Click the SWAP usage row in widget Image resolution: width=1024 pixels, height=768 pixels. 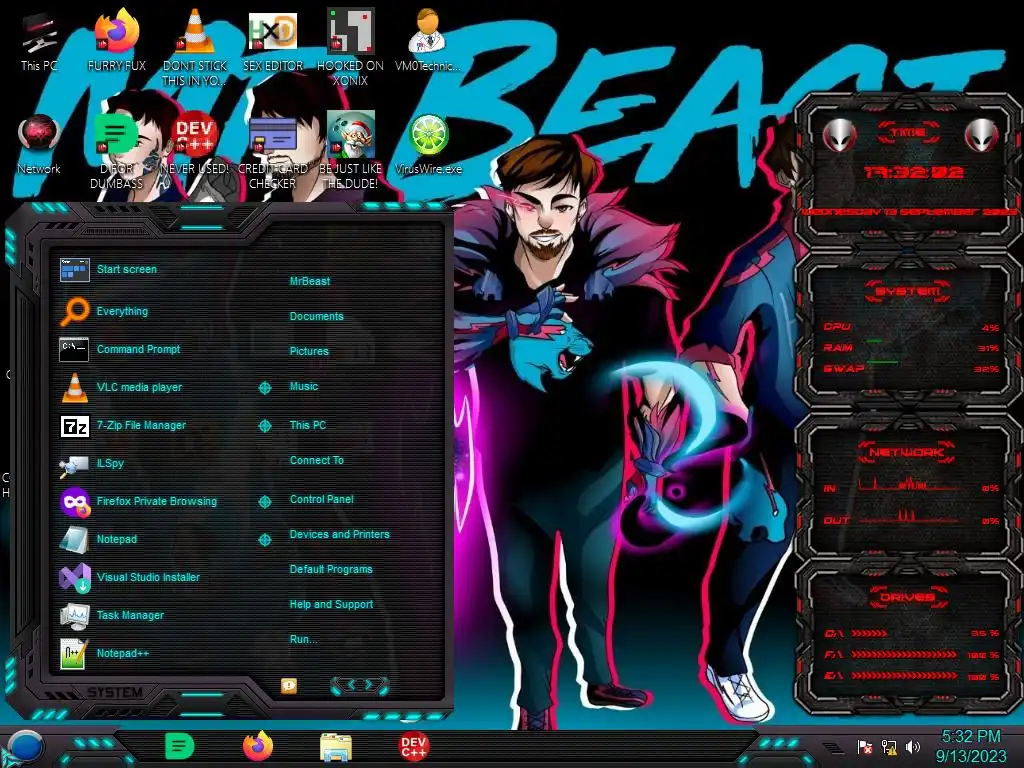click(910, 368)
